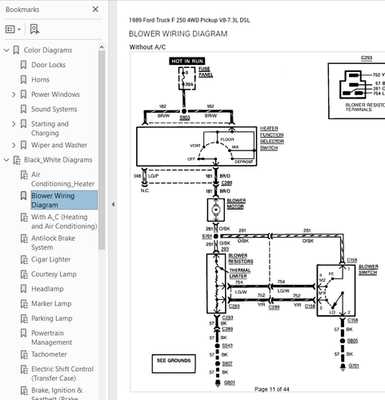
Task: Open Electric Shift Control (Transfer Case) bookmark
Action: click(62, 374)
